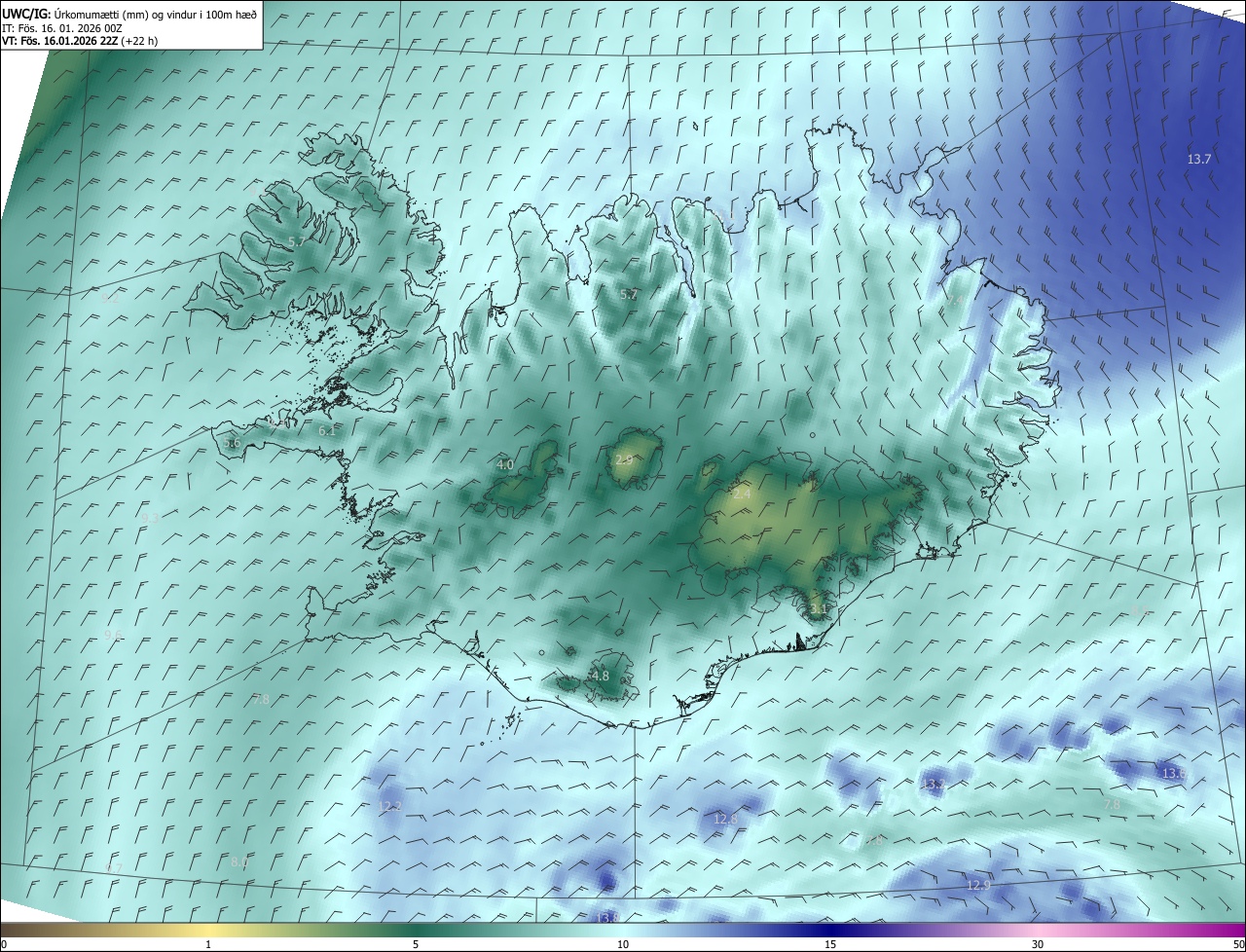This screenshot has width=1246, height=952.
Task: Click the '2.9' label on Hofsjökull glacier
Action: (625, 459)
